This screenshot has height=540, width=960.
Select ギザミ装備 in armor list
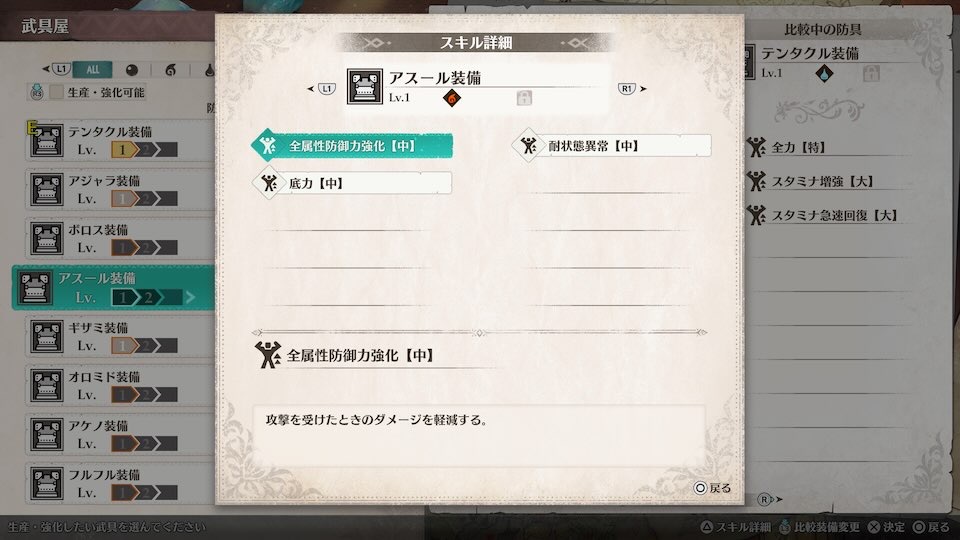click(119, 337)
